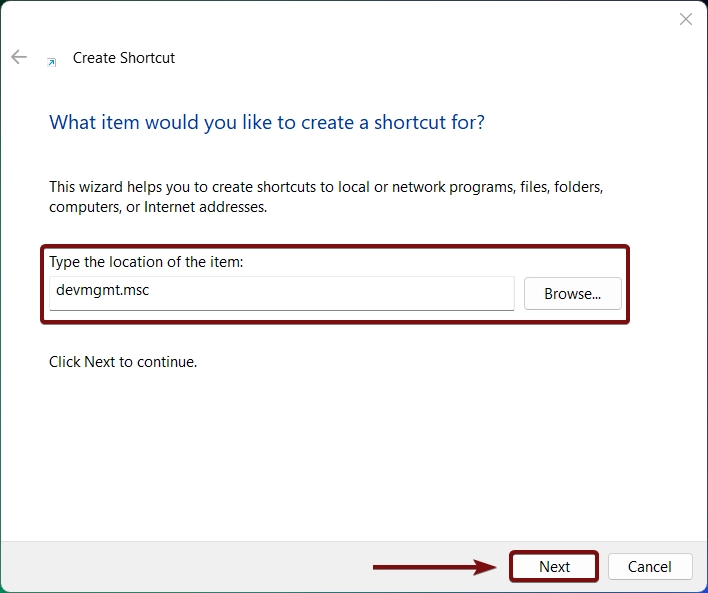Open the Browse... file picker
The height and width of the screenshot is (593, 708).
pyautogui.click(x=573, y=294)
